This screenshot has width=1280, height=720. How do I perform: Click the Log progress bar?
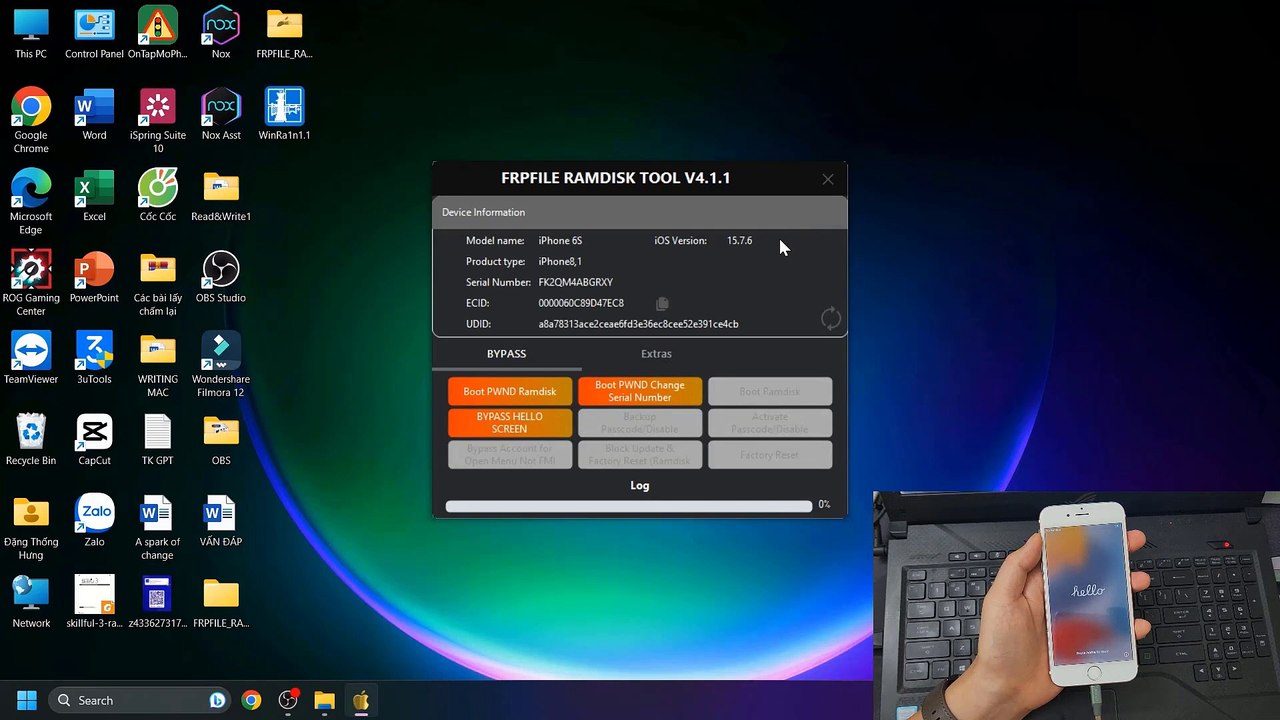pyautogui.click(x=629, y=506)
